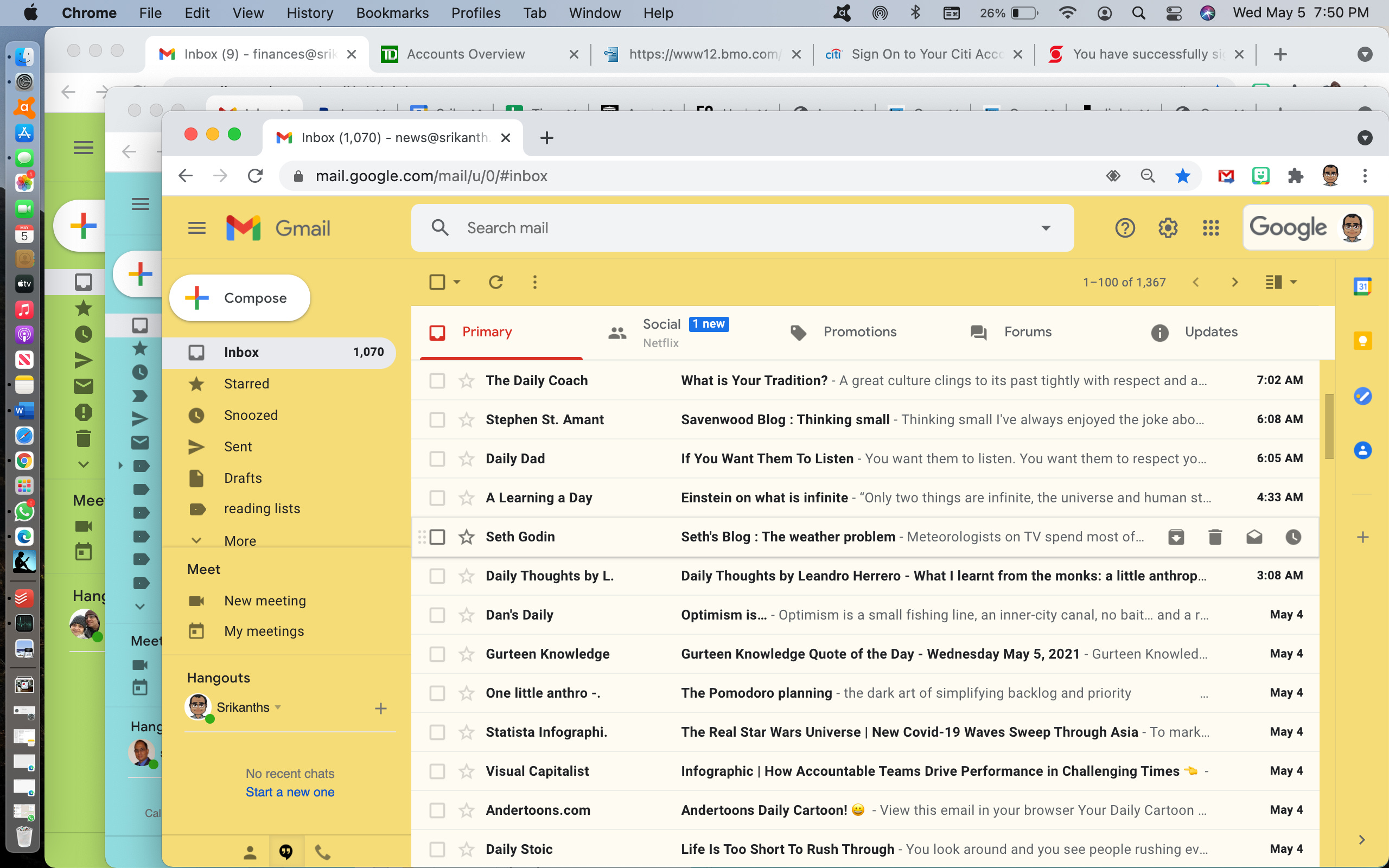This screenshot has height=868, width=1389.
Task: Refresh the inbox message list
Action: [496, 282]
